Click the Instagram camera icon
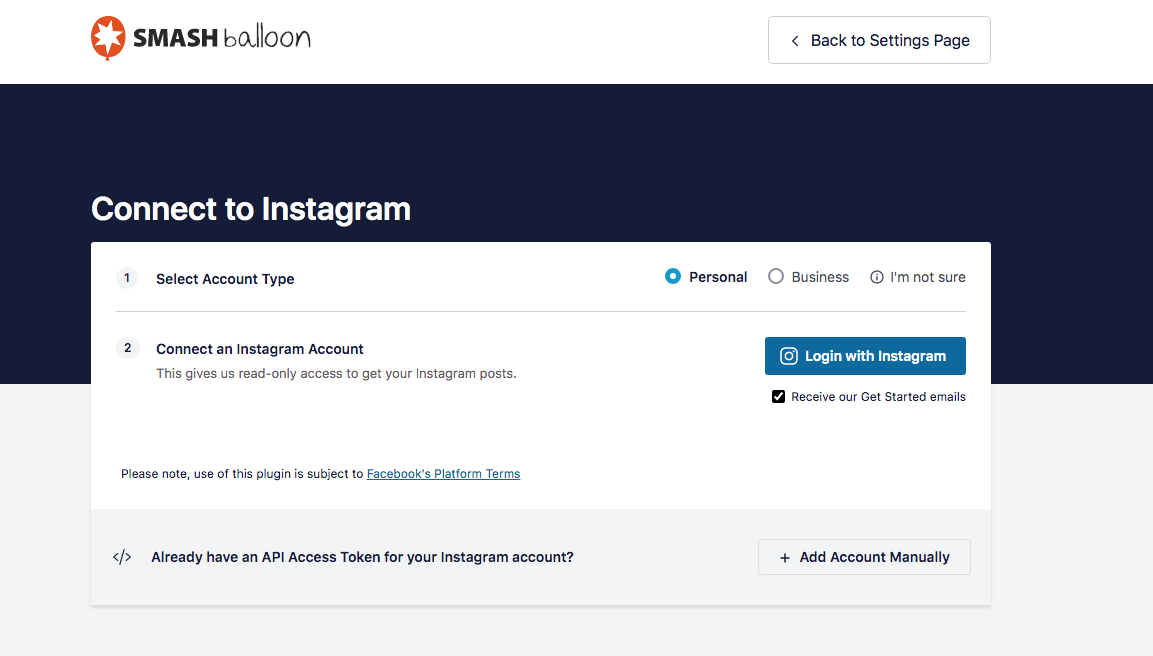This screenshot has height=656, width=1153. tap(789, 356)
